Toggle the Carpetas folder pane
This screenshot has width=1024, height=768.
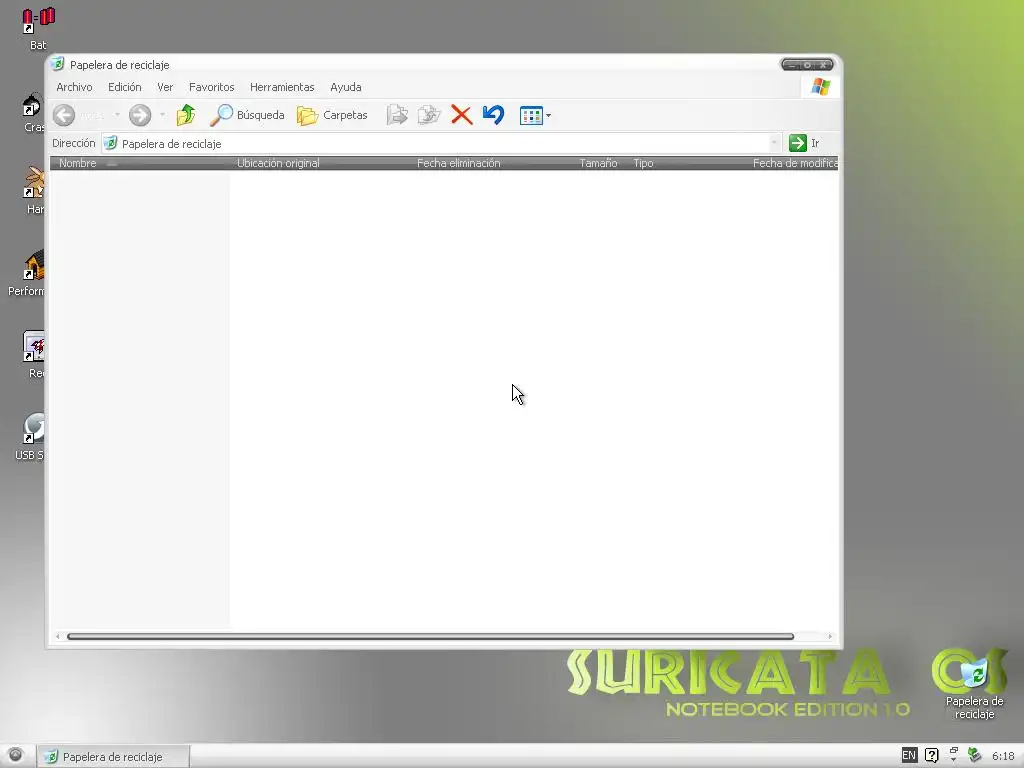[x=332, y=115]
